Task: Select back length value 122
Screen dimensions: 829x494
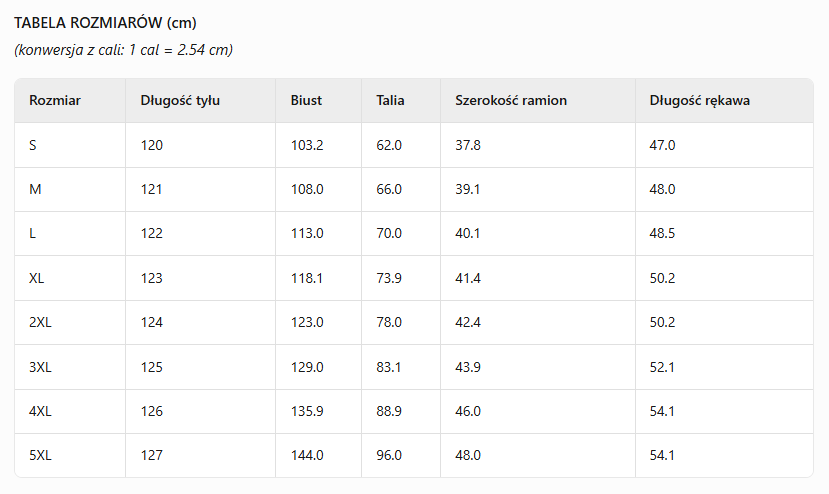Action: [151, 233]
